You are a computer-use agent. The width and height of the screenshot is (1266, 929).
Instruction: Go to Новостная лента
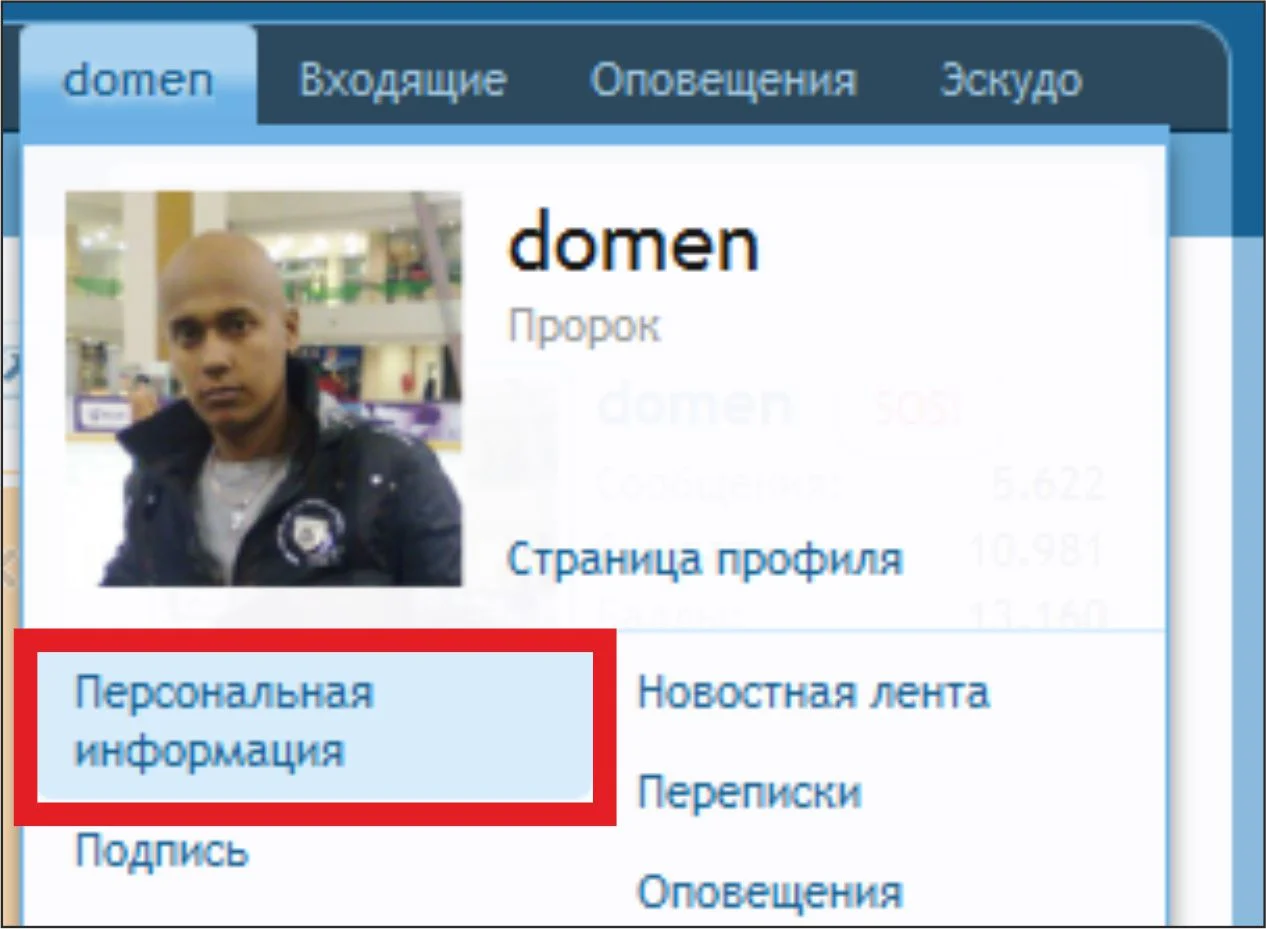pos(813,692)
